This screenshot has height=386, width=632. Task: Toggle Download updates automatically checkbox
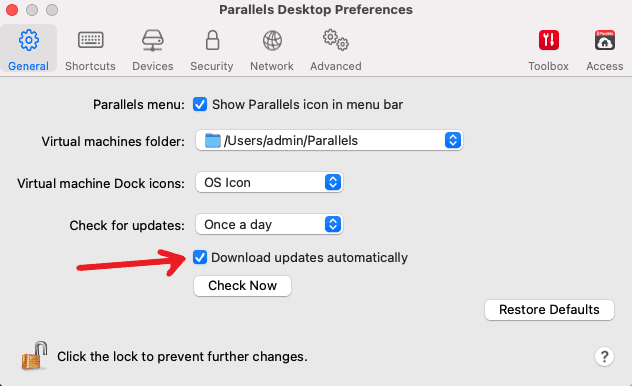(200, 257)
